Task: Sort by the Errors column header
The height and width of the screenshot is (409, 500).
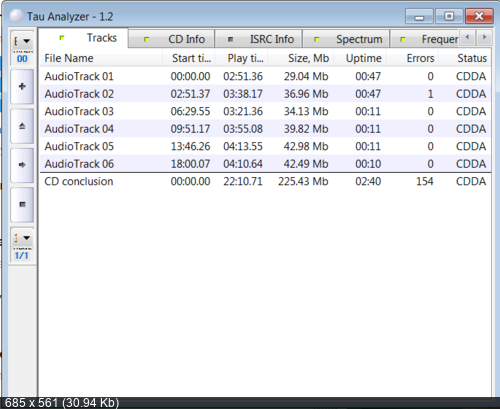Action: click(412, 58)
